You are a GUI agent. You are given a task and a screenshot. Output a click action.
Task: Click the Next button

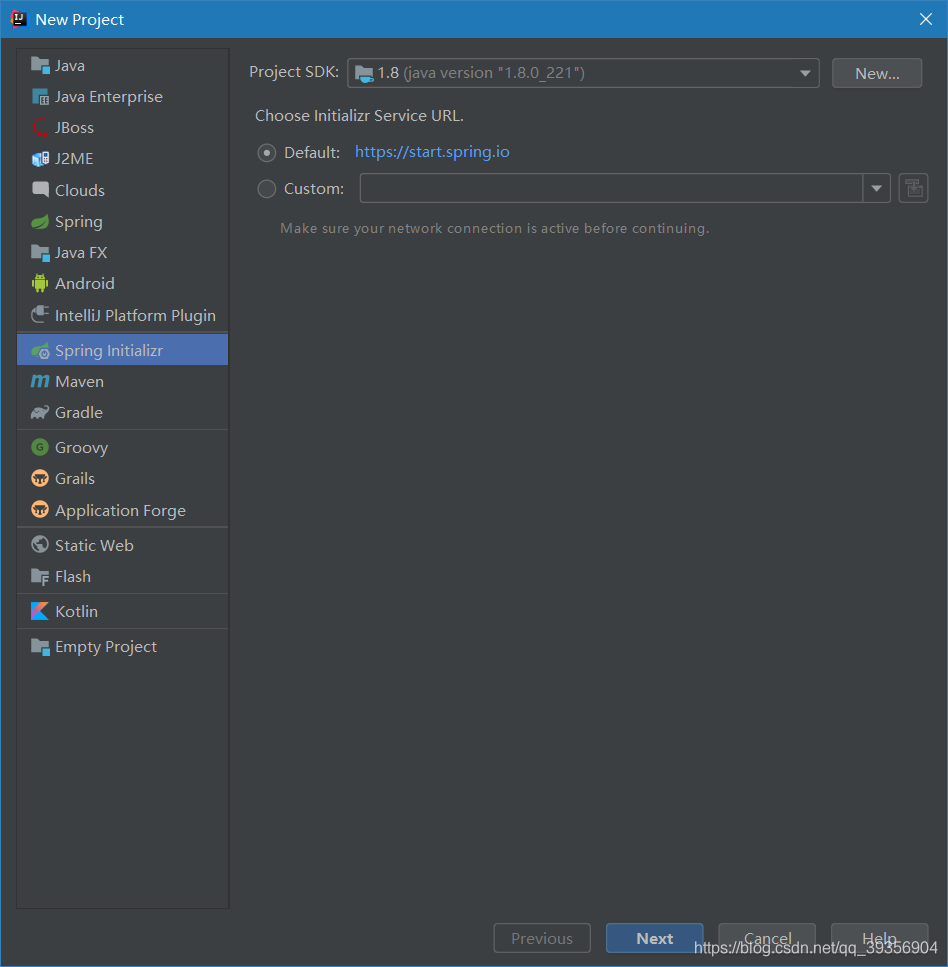click(654, 938)
